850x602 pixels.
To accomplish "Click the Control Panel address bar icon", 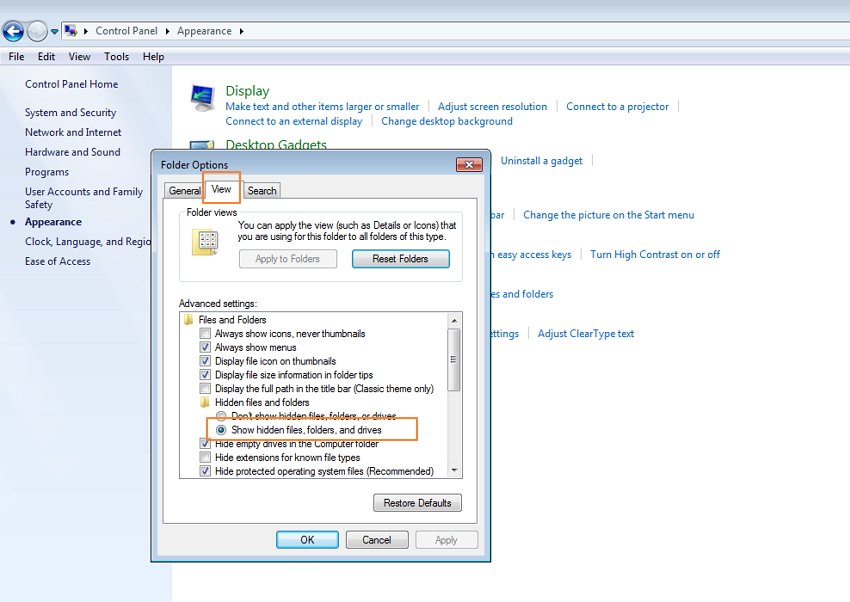I will 71,31.
